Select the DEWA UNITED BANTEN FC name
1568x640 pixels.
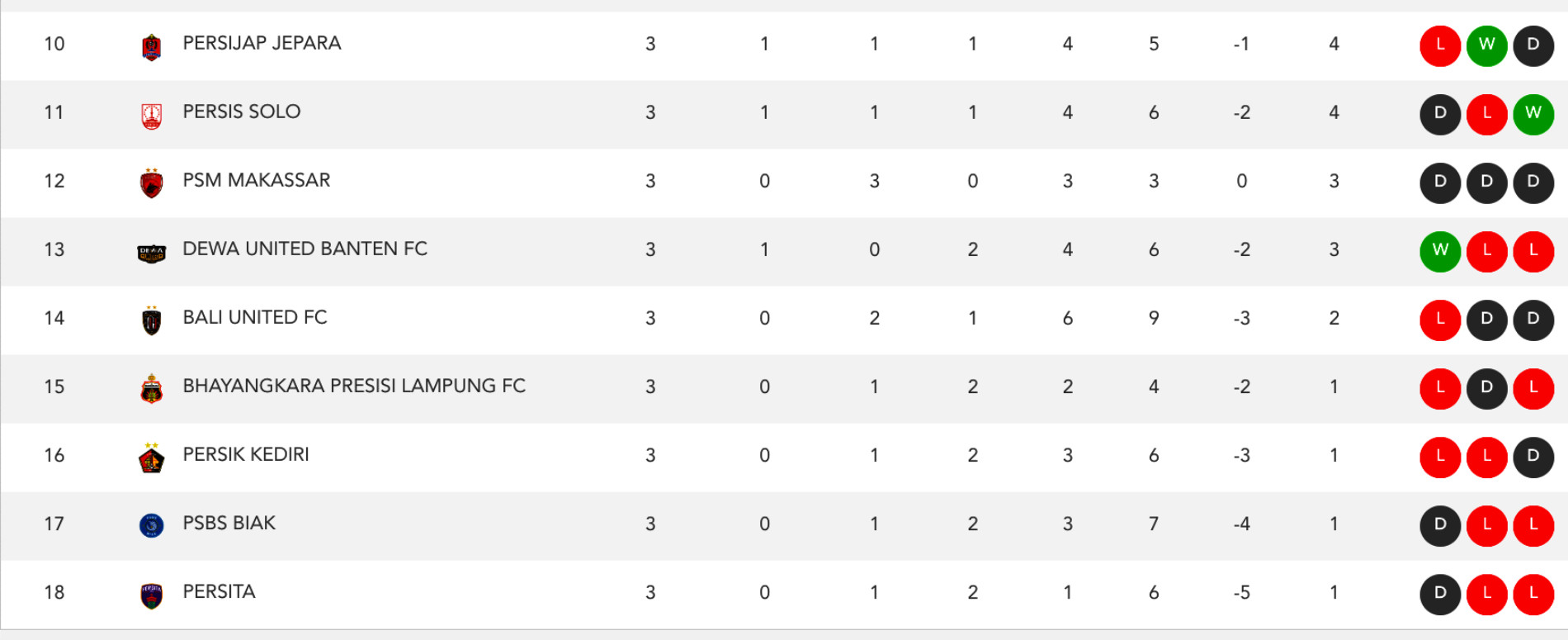pyautogui.click(x=305, y=249)
